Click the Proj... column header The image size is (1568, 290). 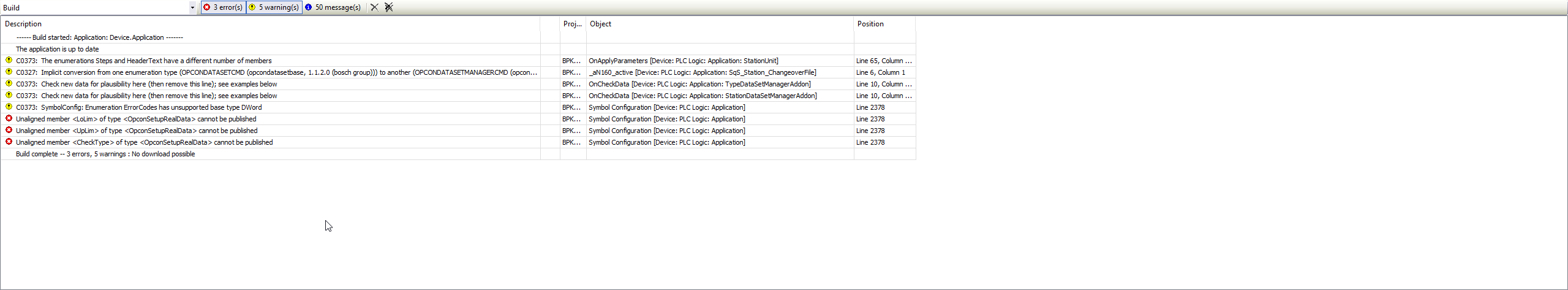(573, 24)
